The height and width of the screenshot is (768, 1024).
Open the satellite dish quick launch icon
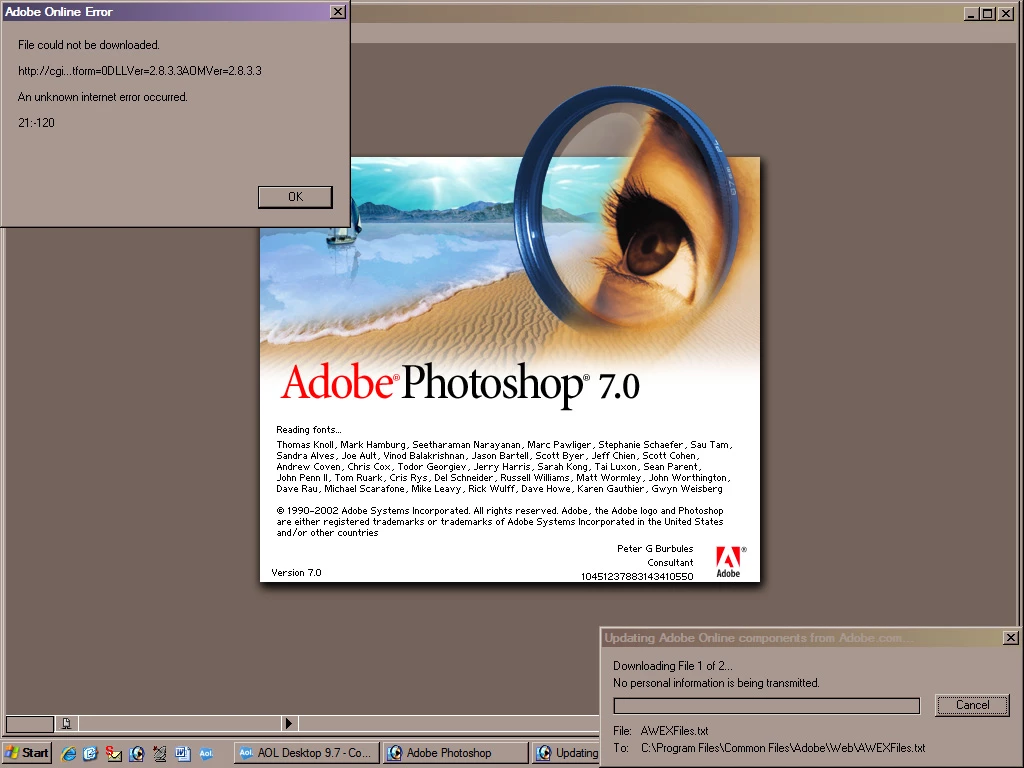159,754
